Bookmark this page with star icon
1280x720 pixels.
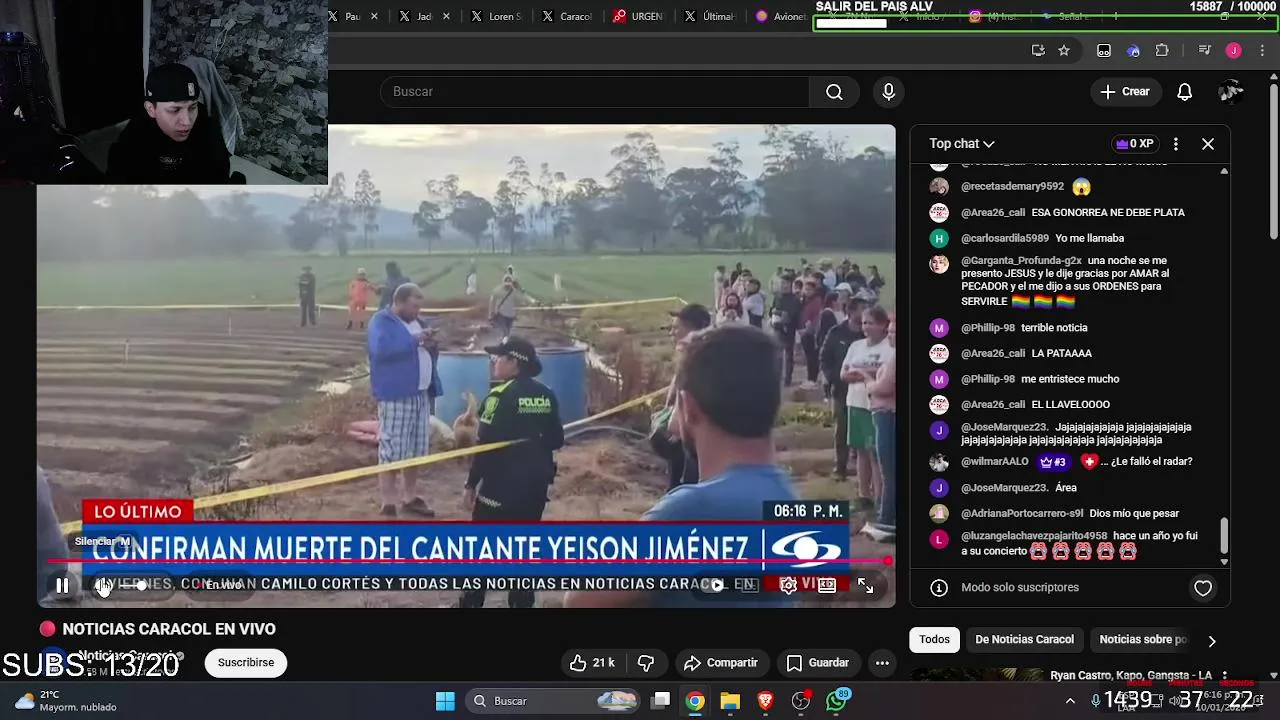(1064, 51)
